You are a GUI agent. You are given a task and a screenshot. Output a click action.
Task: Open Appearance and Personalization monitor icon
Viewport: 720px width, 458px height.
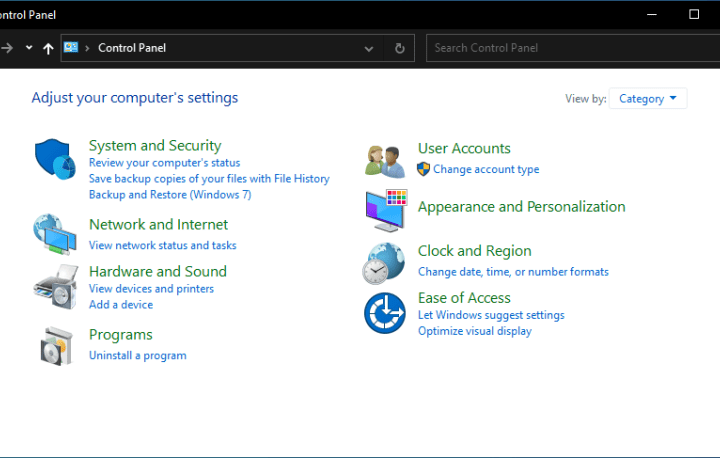coord(385,210)
